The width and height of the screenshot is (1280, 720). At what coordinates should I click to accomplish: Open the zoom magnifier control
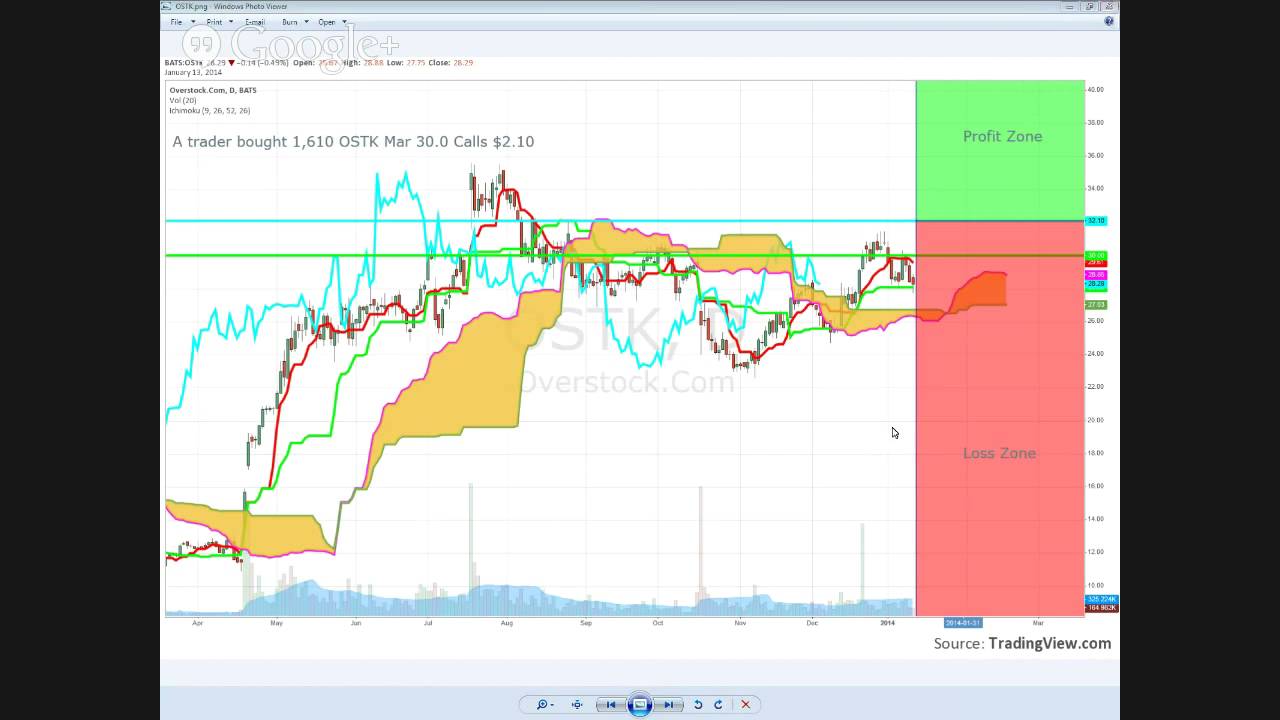pyautogui.click(x=543, y=704)
